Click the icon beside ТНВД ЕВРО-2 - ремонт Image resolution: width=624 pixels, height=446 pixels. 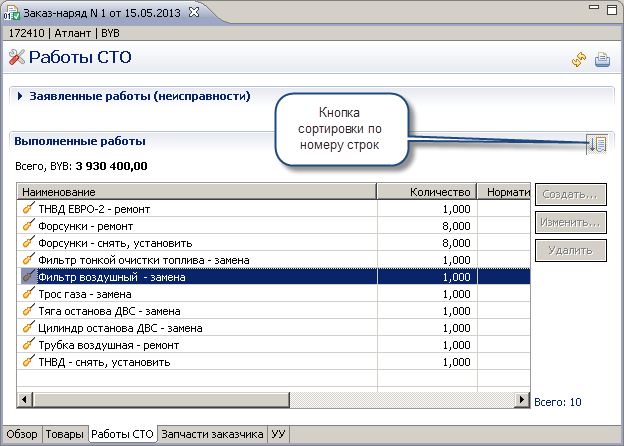click(28, 208)
